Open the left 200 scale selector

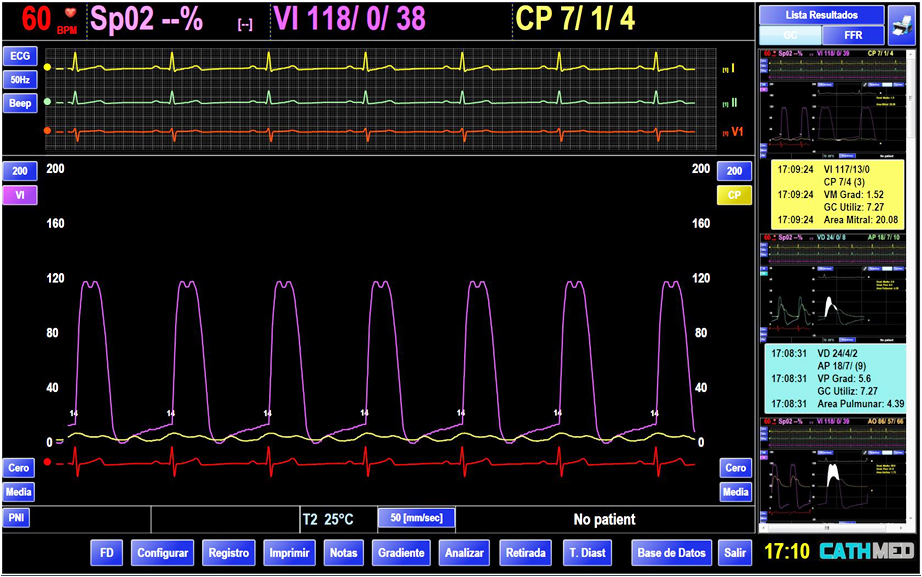pos(20,172)
